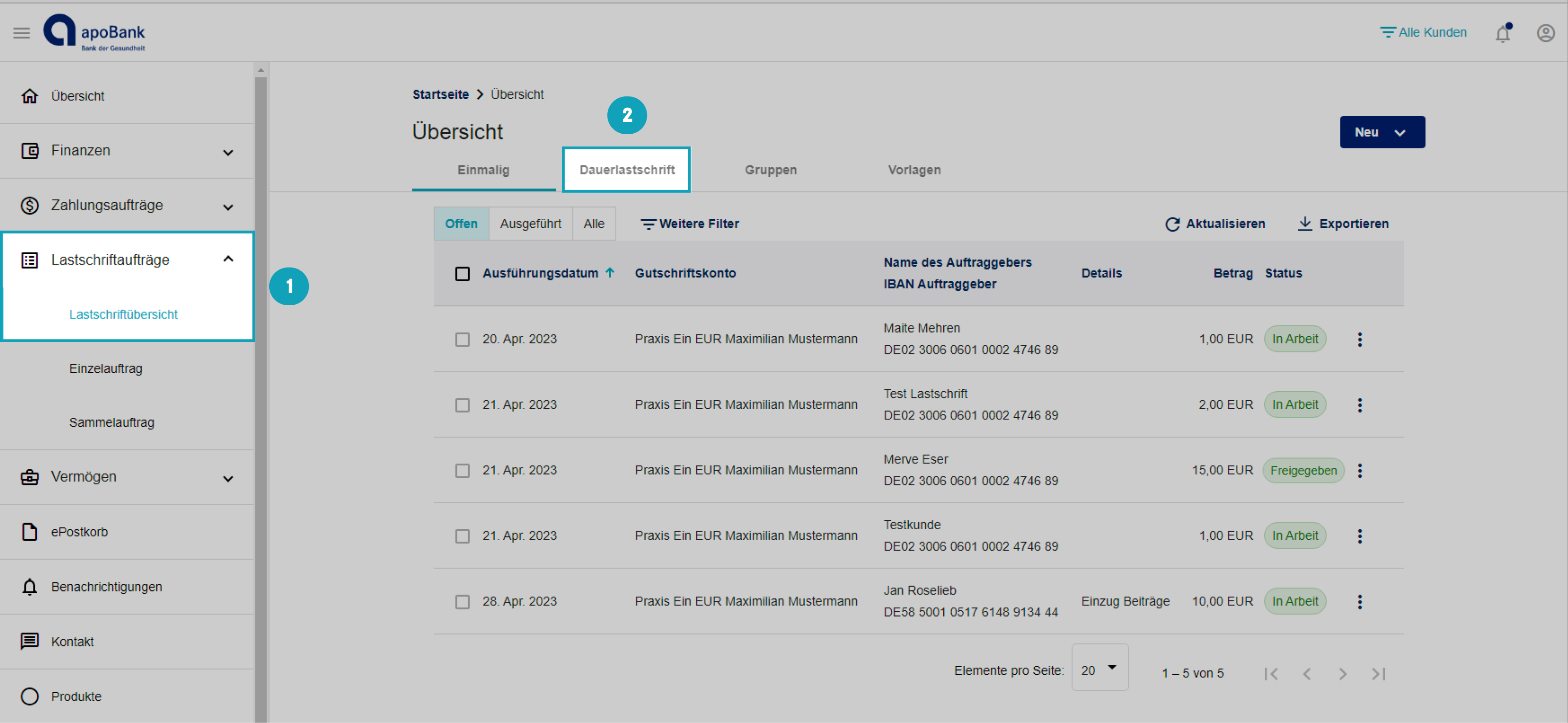The height and width of the screenshot is (723, 1568).
Task: Expand the Zahlungsaufträge chevron
Action: 228,207
